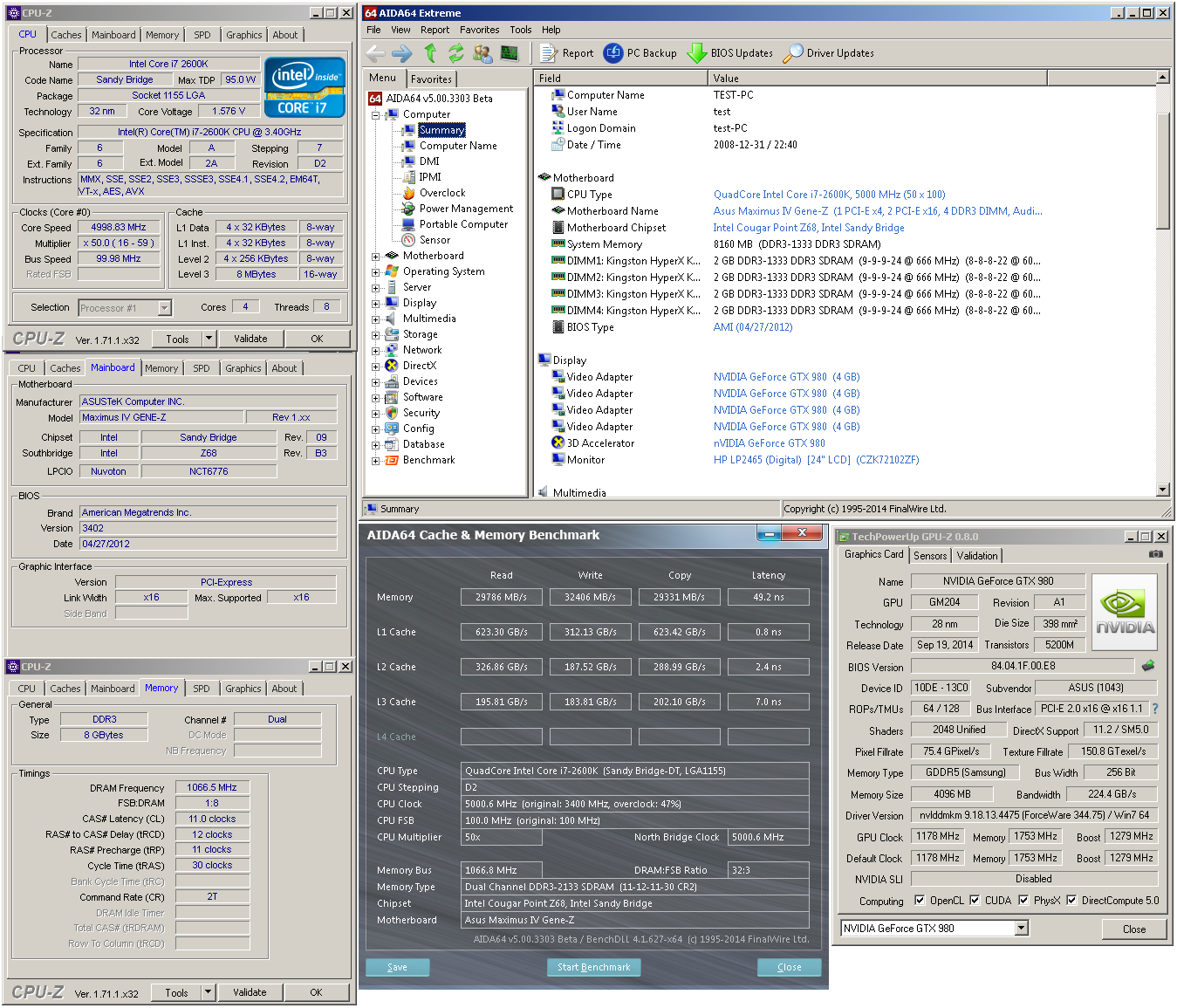Click Close in the GPU-Z window
The height and width of the screenshot is (1008, 1177).
pyautogui.click(x=1134, y=929)
